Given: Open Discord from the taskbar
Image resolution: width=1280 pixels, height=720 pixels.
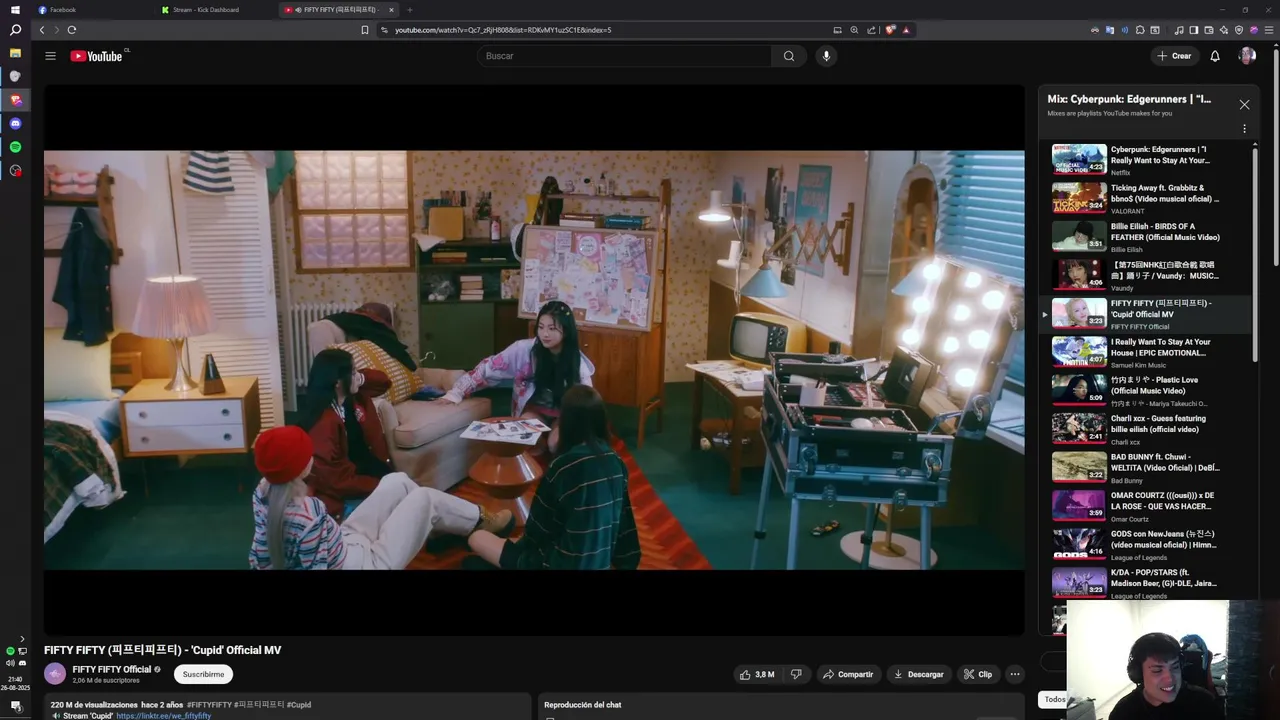Looking at the screenshot, I should tap(15, 123).
